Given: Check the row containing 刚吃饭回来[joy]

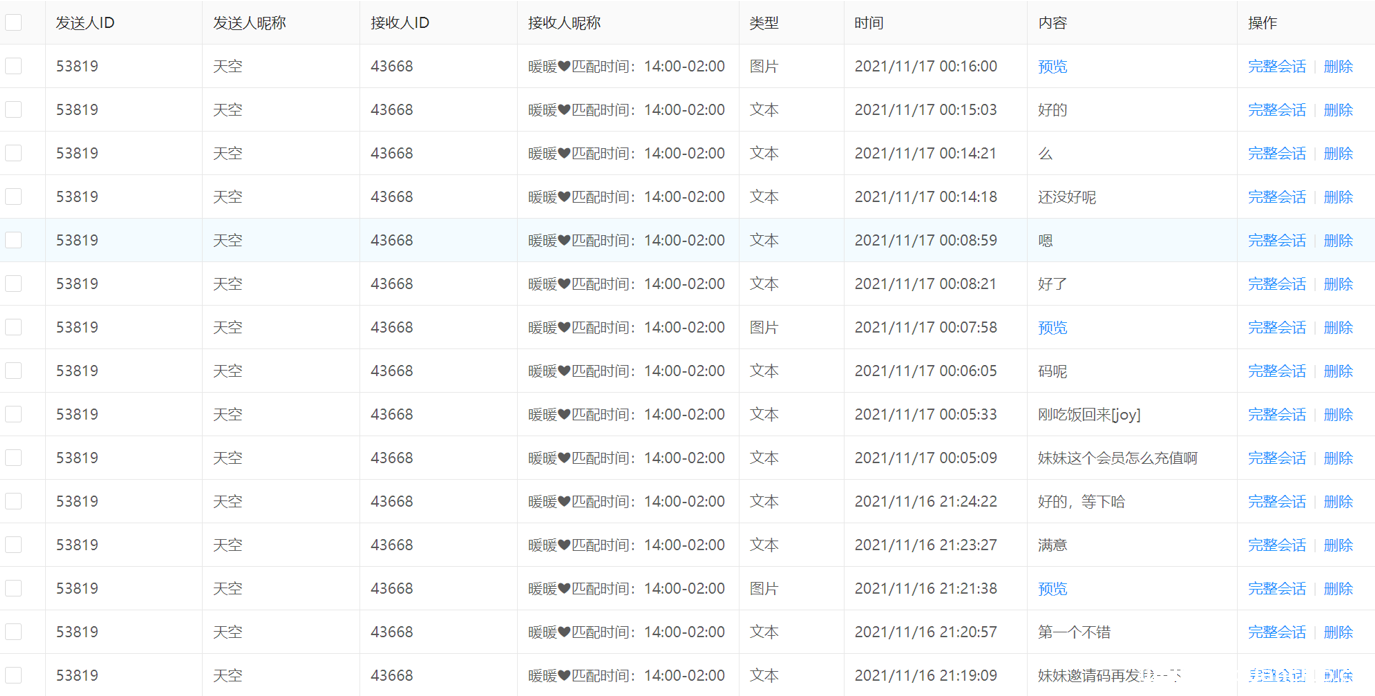Looking at the screenshot, I should pos(14,414).
